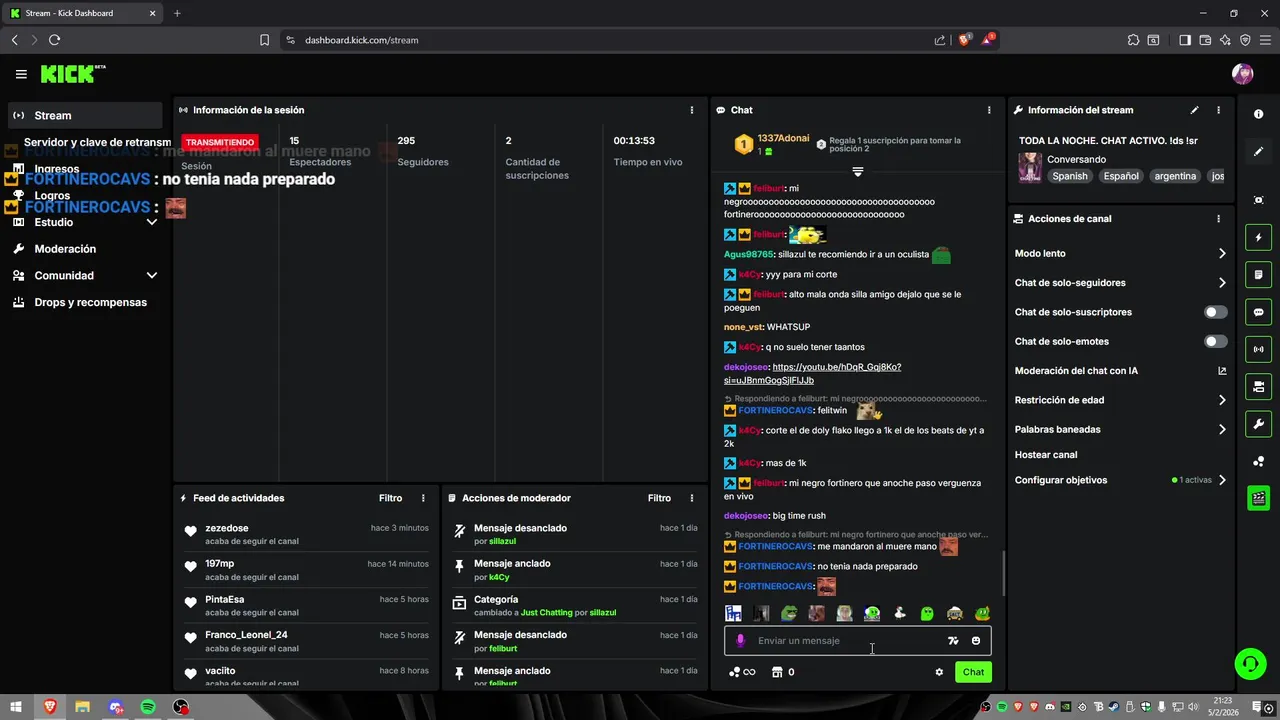Open Acciones de moderador three-dot menu
The width and height of the screenshot is (1280, 720).
tap(692, 498)
